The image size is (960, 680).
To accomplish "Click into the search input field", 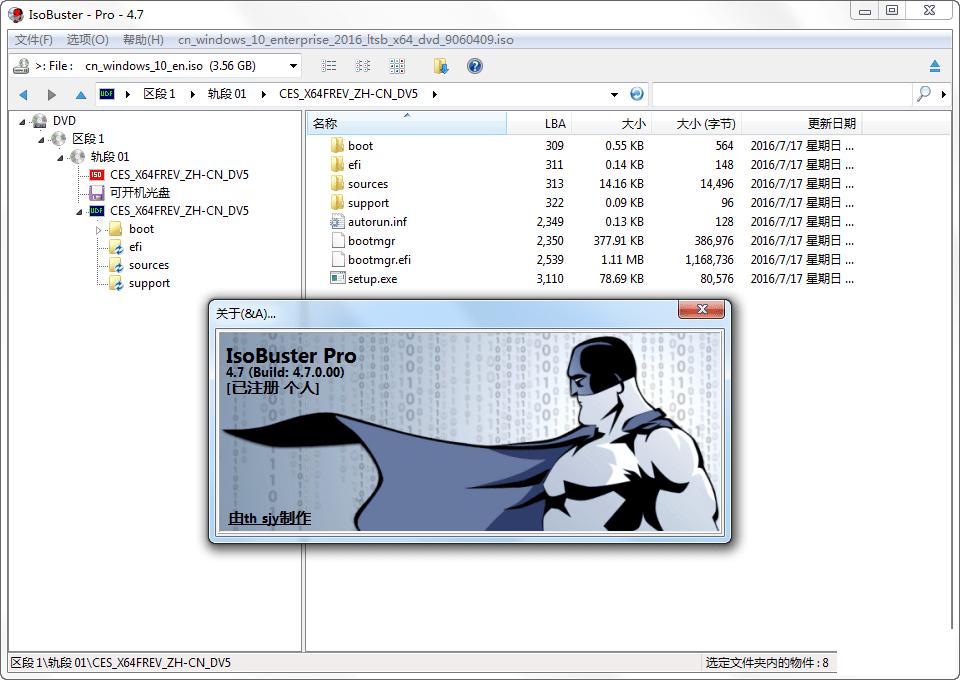I will click(782, 94).
